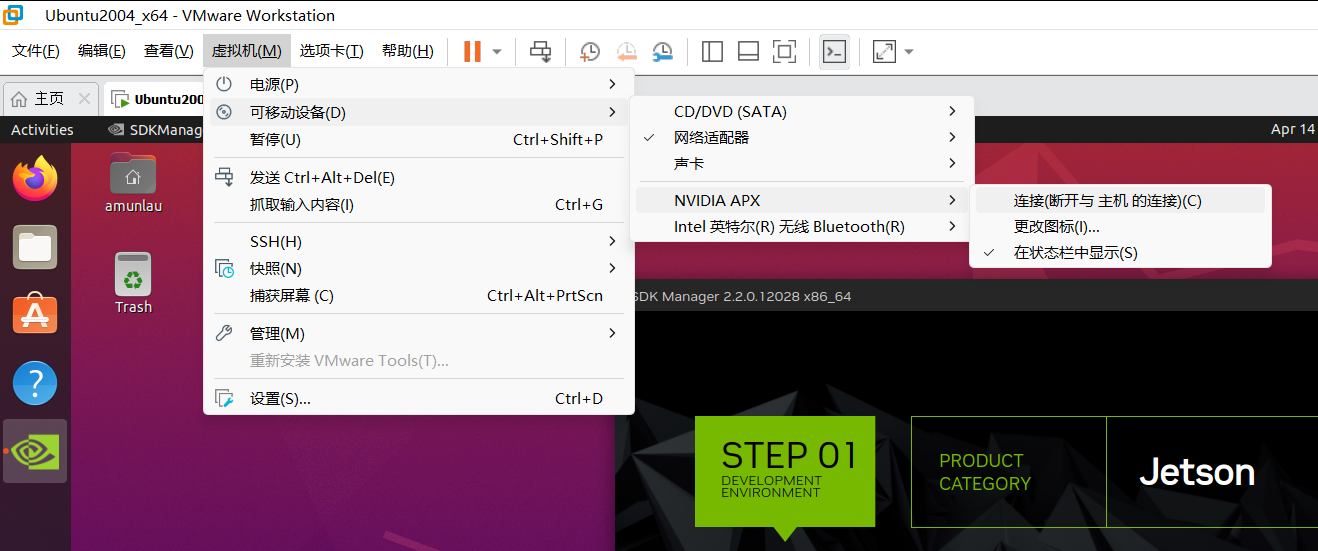Viewport: 1318px width, 551px height.
Task: Toggle 在状态栏中显示(S) checkmark
Action: (1120, 252)
